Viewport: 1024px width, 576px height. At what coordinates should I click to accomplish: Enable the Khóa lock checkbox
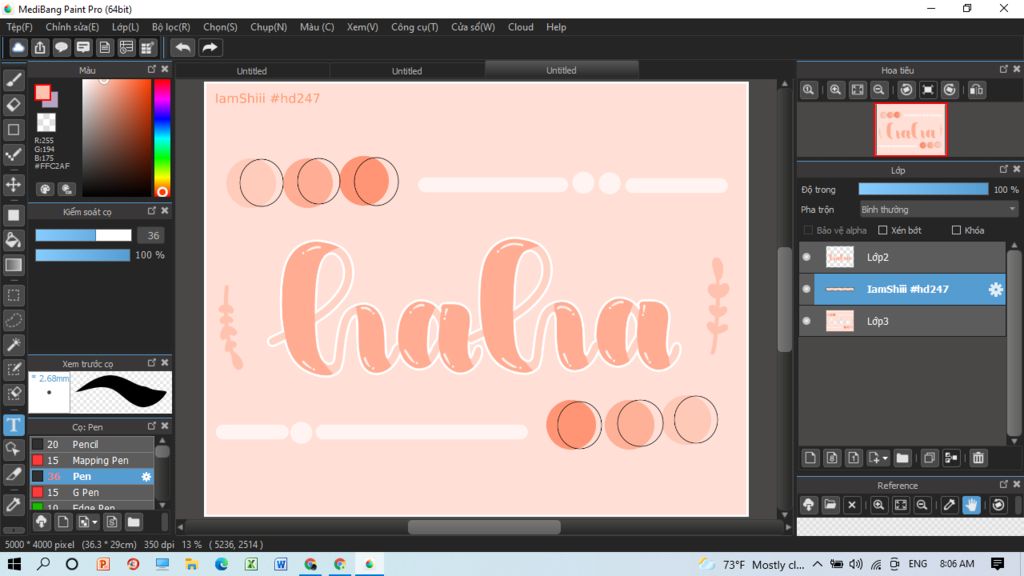pyautogui.click(x=956, y=230)
